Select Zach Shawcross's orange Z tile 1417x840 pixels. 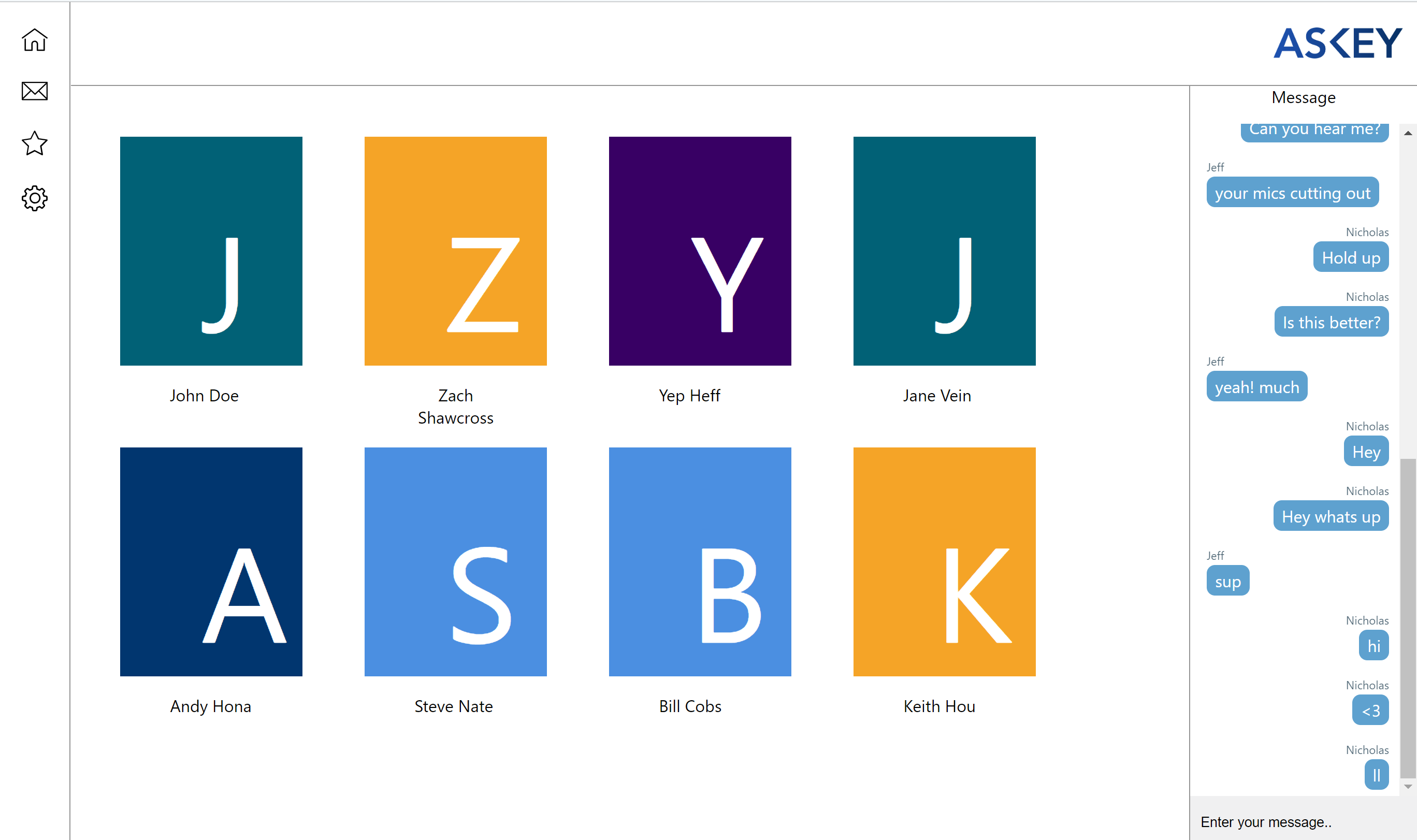click(x=456, y=251)
